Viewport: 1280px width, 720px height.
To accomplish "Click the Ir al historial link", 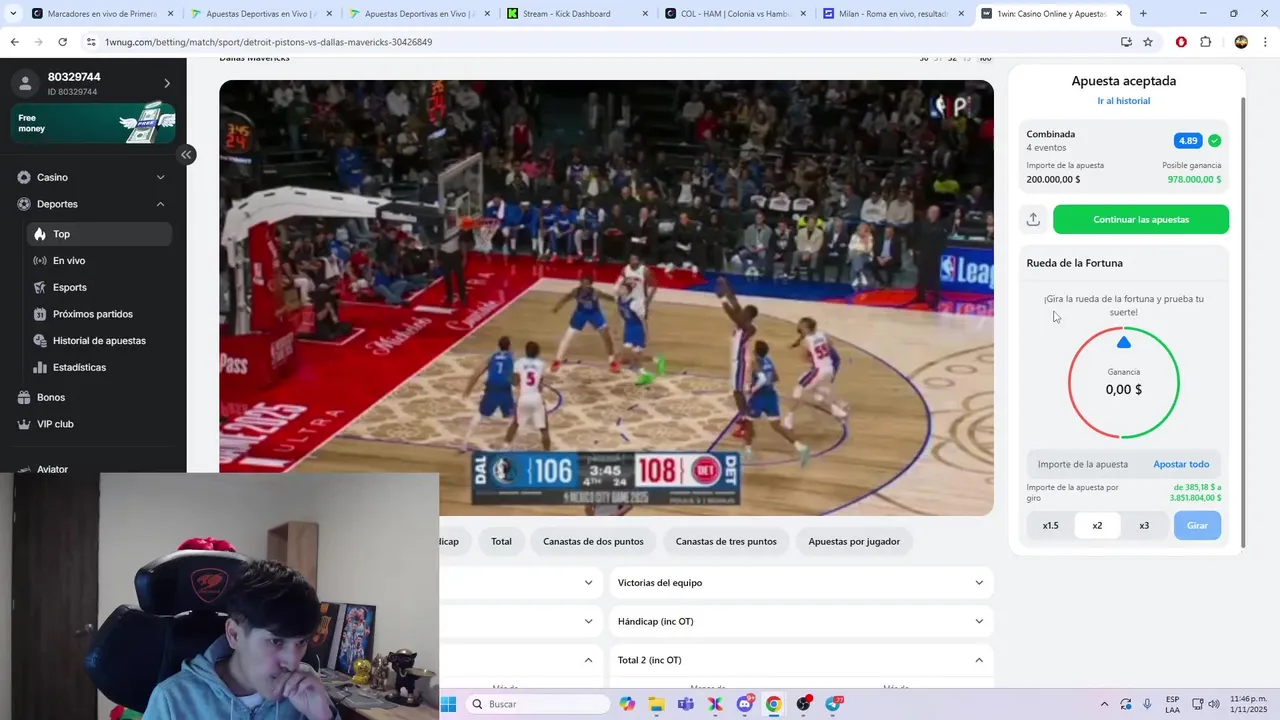I will coord(1124,101).
